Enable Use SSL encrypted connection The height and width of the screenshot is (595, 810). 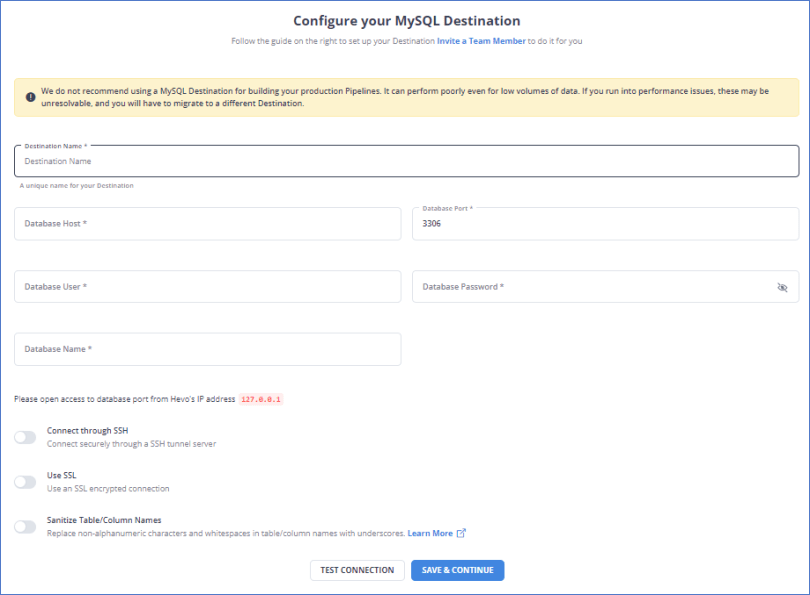(23, 481)
